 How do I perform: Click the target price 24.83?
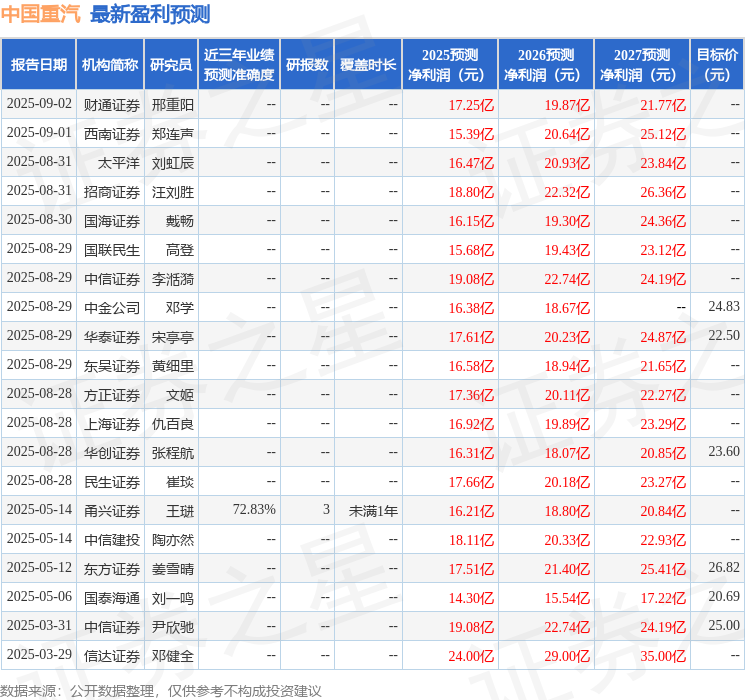(724, 307)
